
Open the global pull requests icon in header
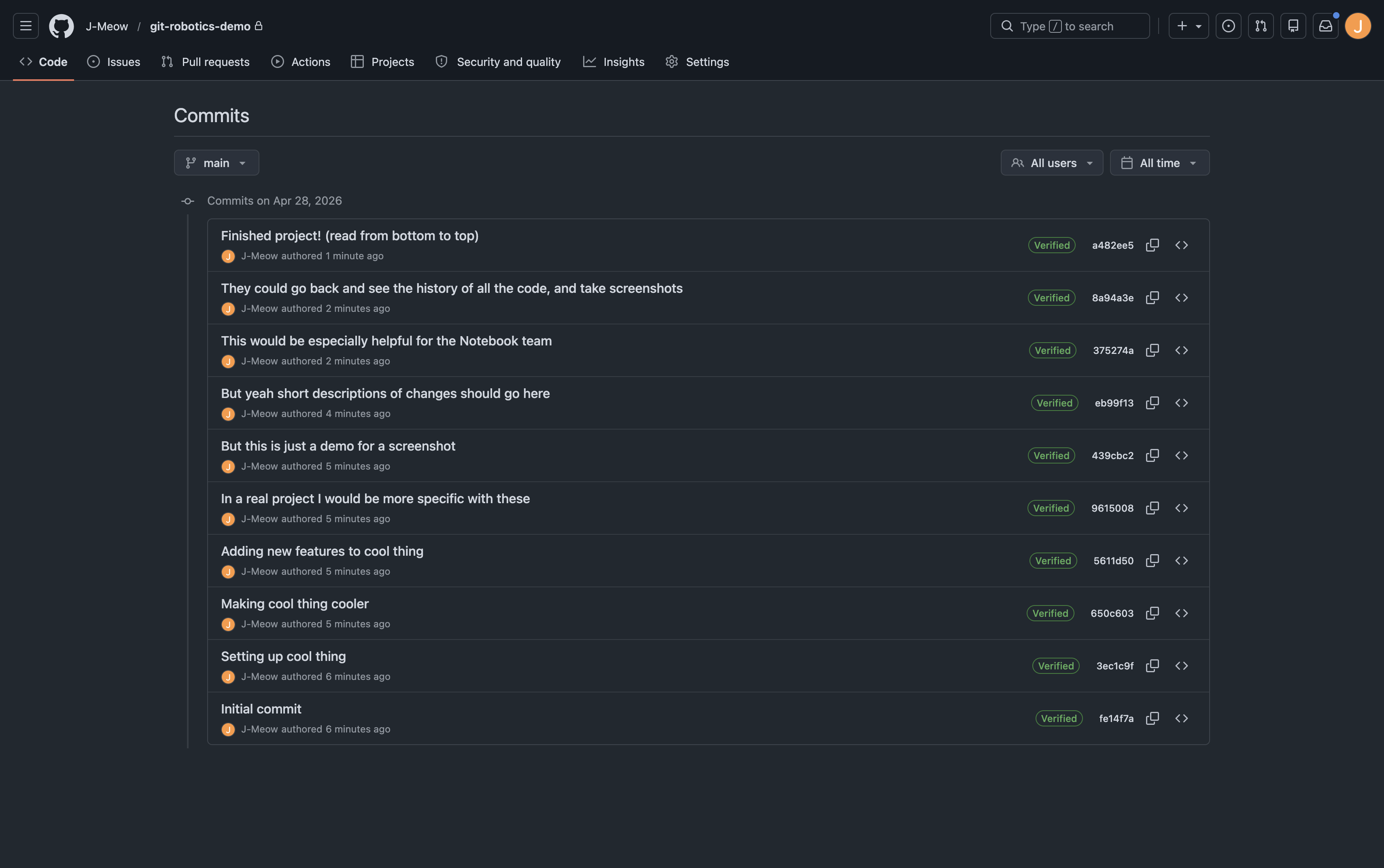pos(1261,26)
